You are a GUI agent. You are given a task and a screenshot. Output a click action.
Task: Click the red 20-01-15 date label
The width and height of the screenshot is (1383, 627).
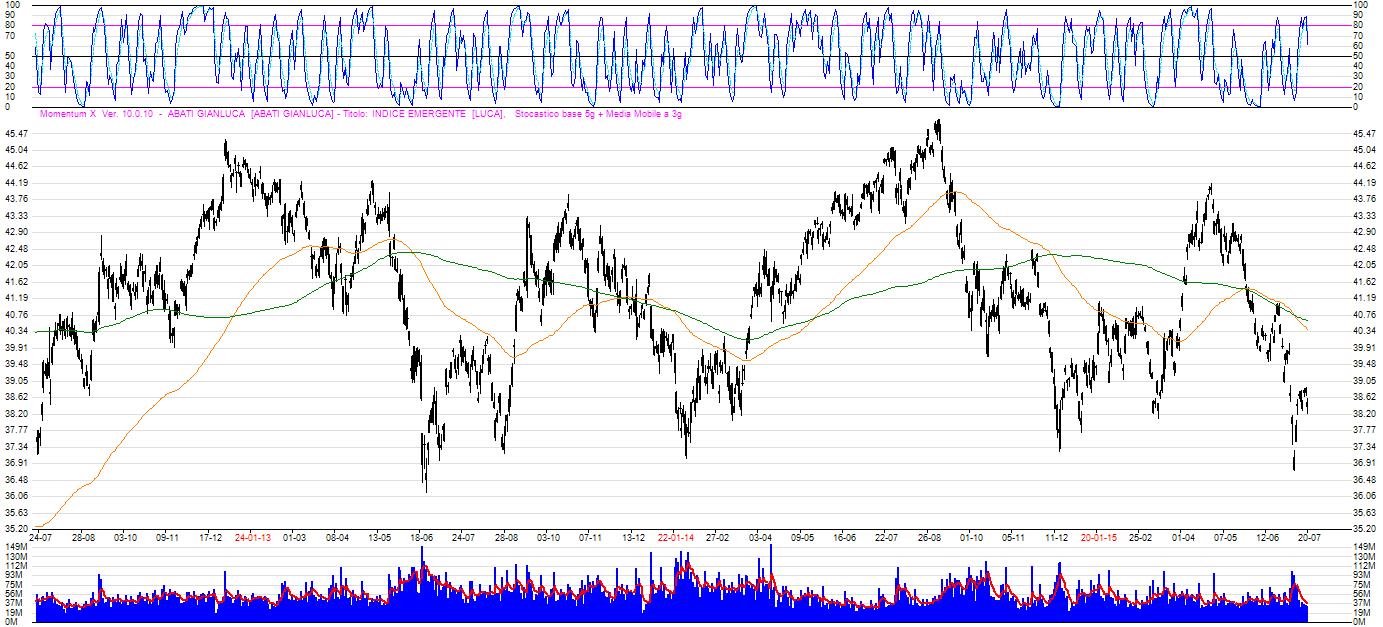[x=1099, y=537]
